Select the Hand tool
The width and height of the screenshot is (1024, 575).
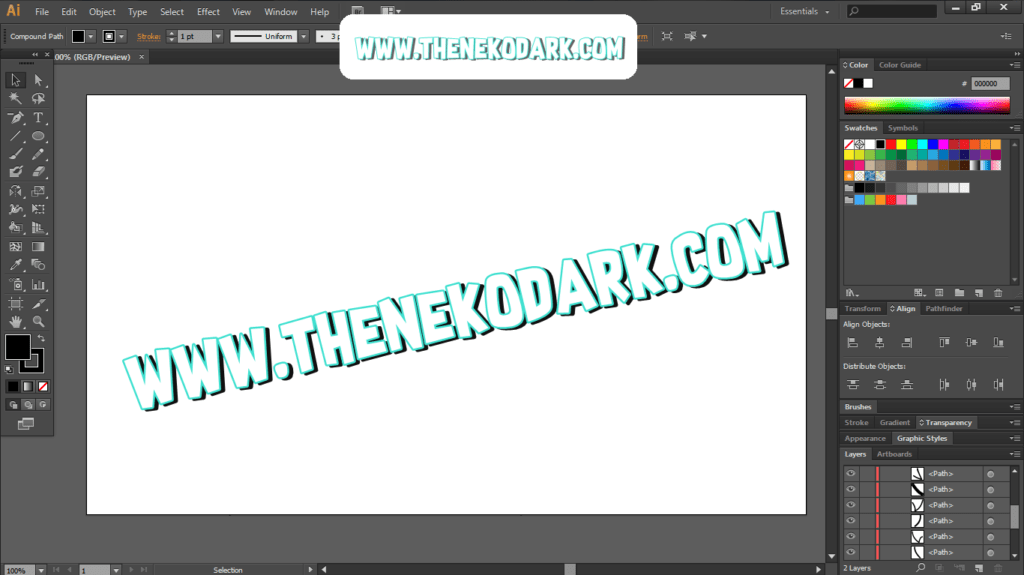[16, 321]
